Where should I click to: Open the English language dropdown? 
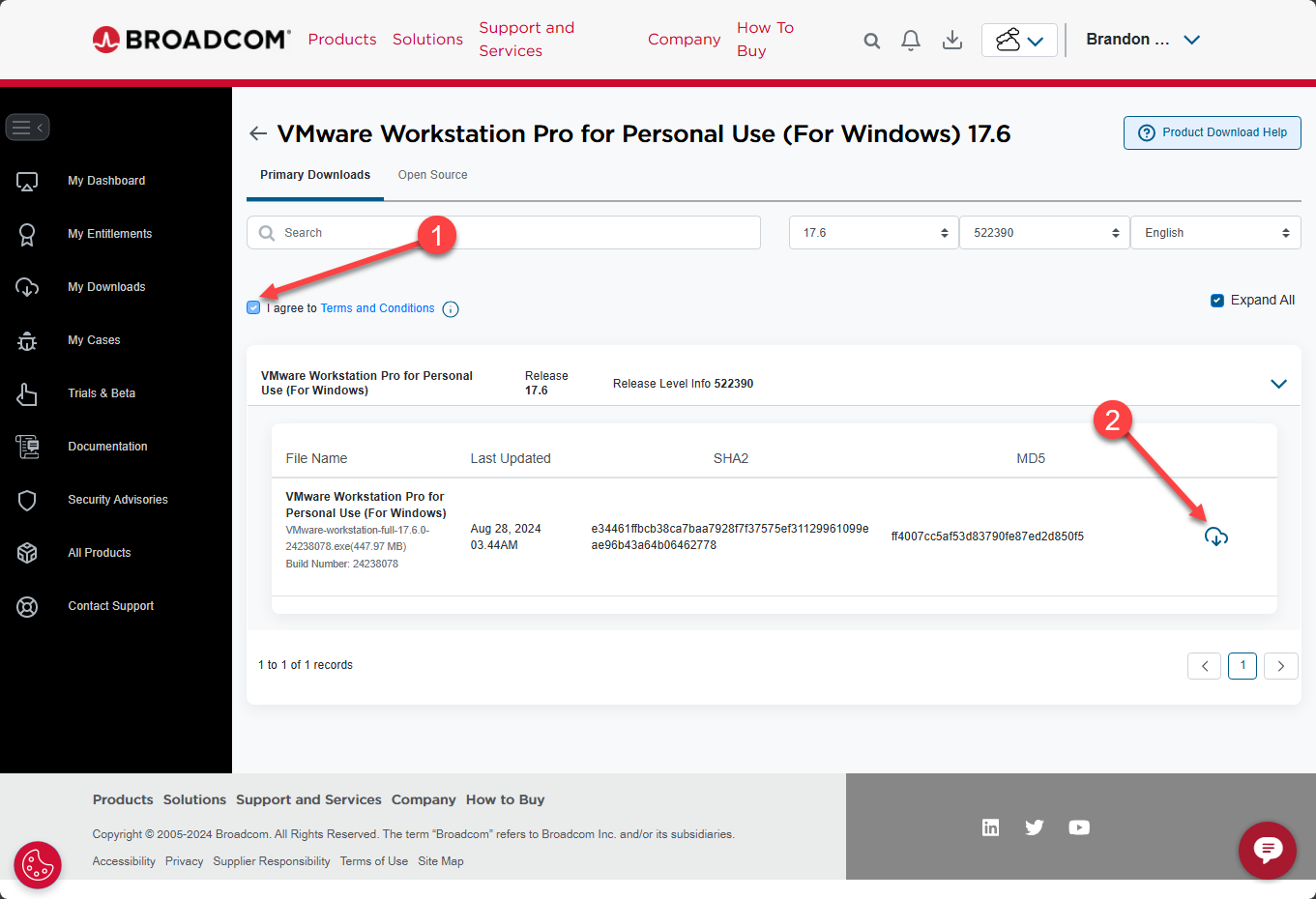pos(1215,233)
